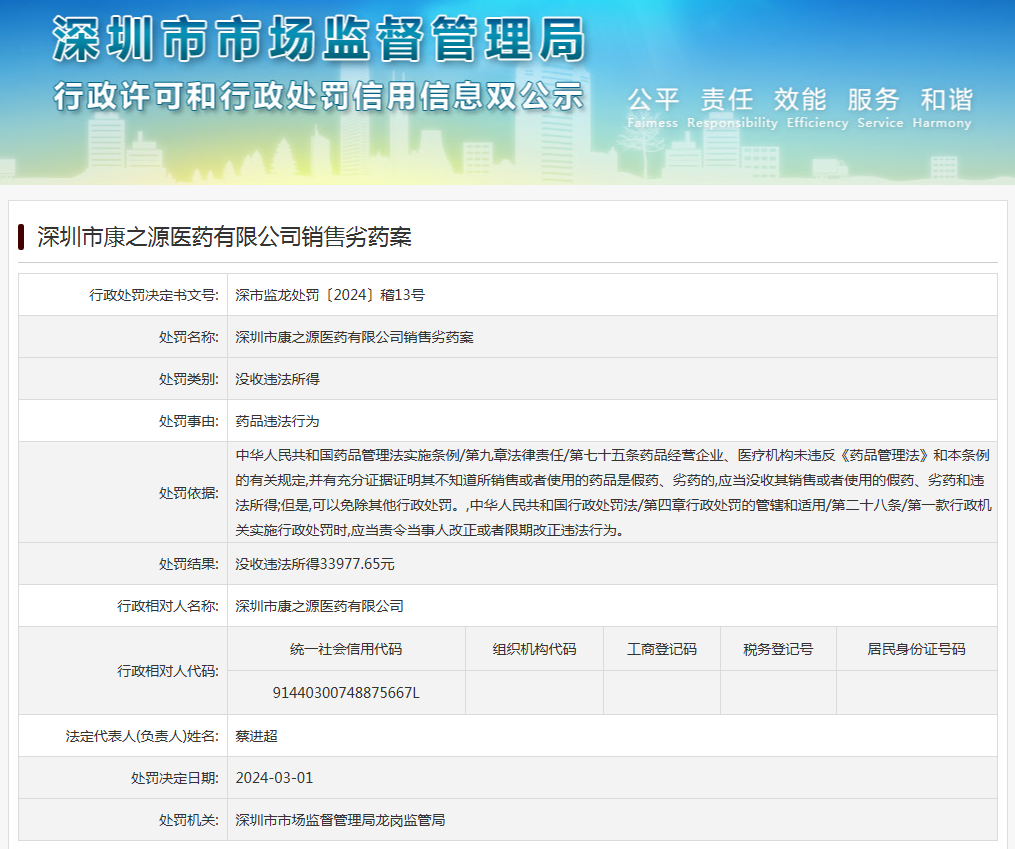Click the 行政相对人名称 label

point(168,606)
